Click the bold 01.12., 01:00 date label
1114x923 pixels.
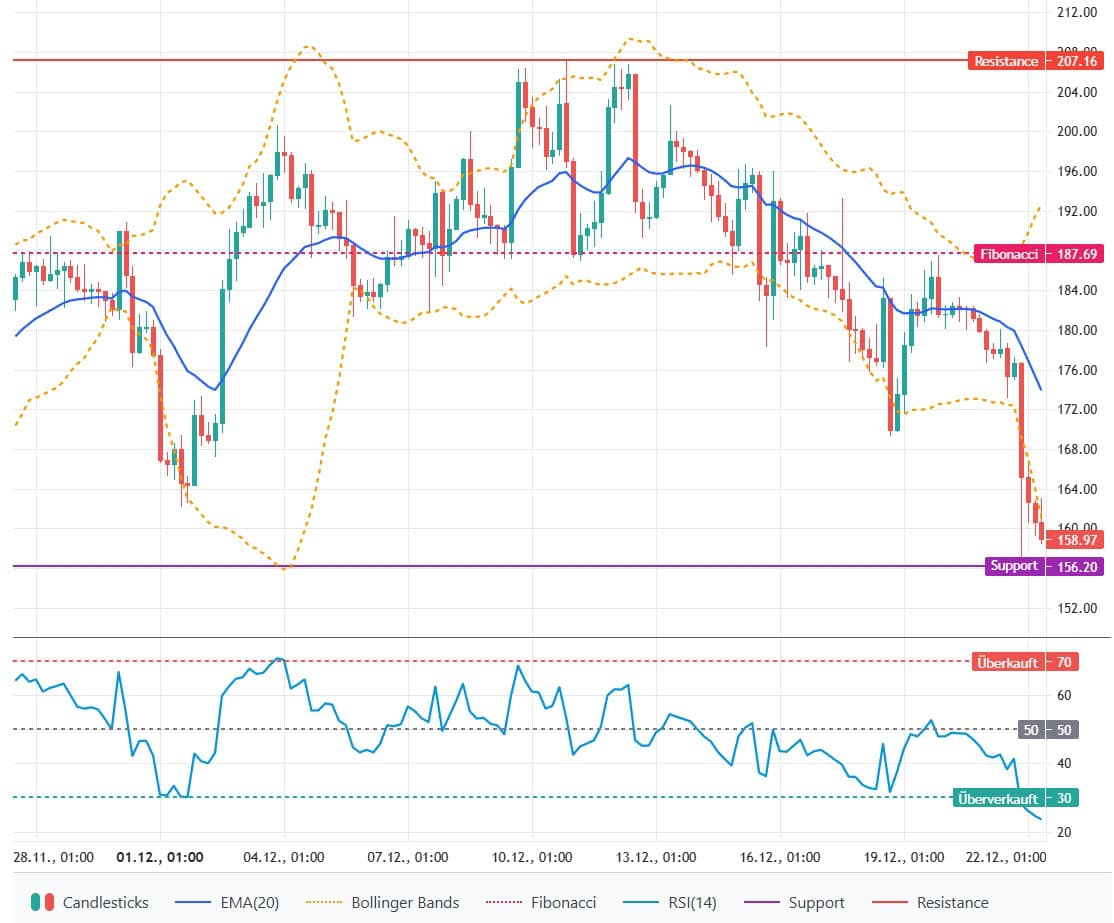160,857
